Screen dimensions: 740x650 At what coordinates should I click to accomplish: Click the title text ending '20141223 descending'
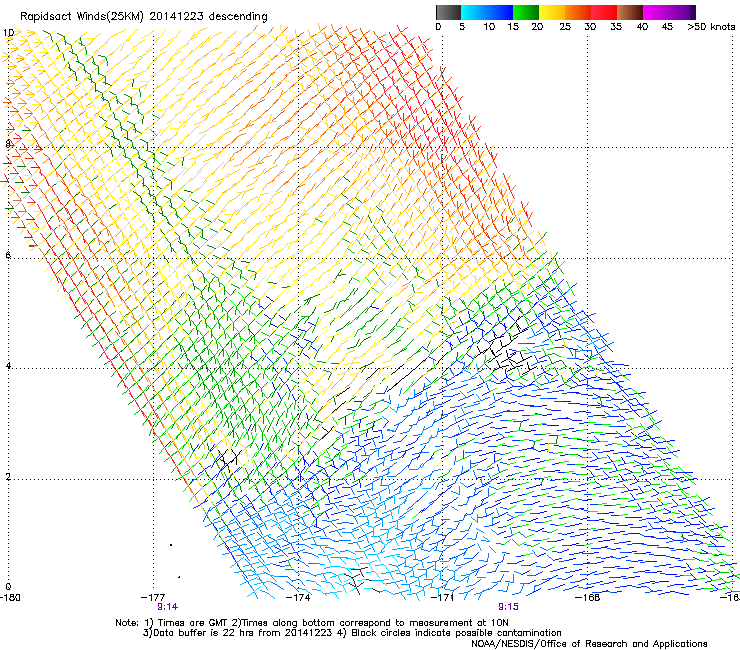pyautogui.click(x=143, y=17)
